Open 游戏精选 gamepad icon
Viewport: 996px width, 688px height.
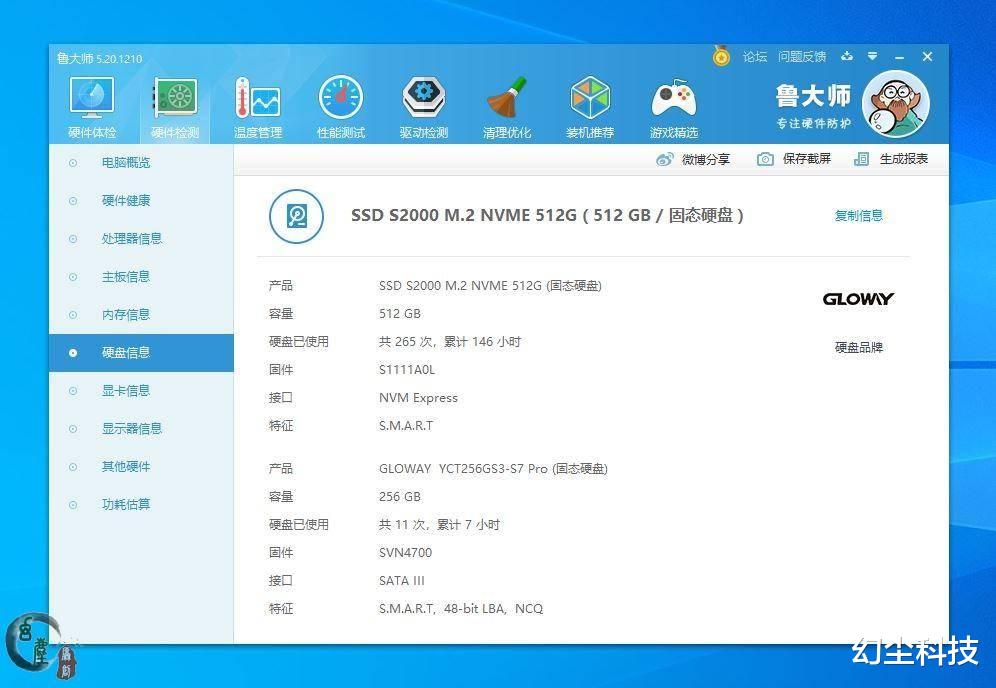point(673,107)
